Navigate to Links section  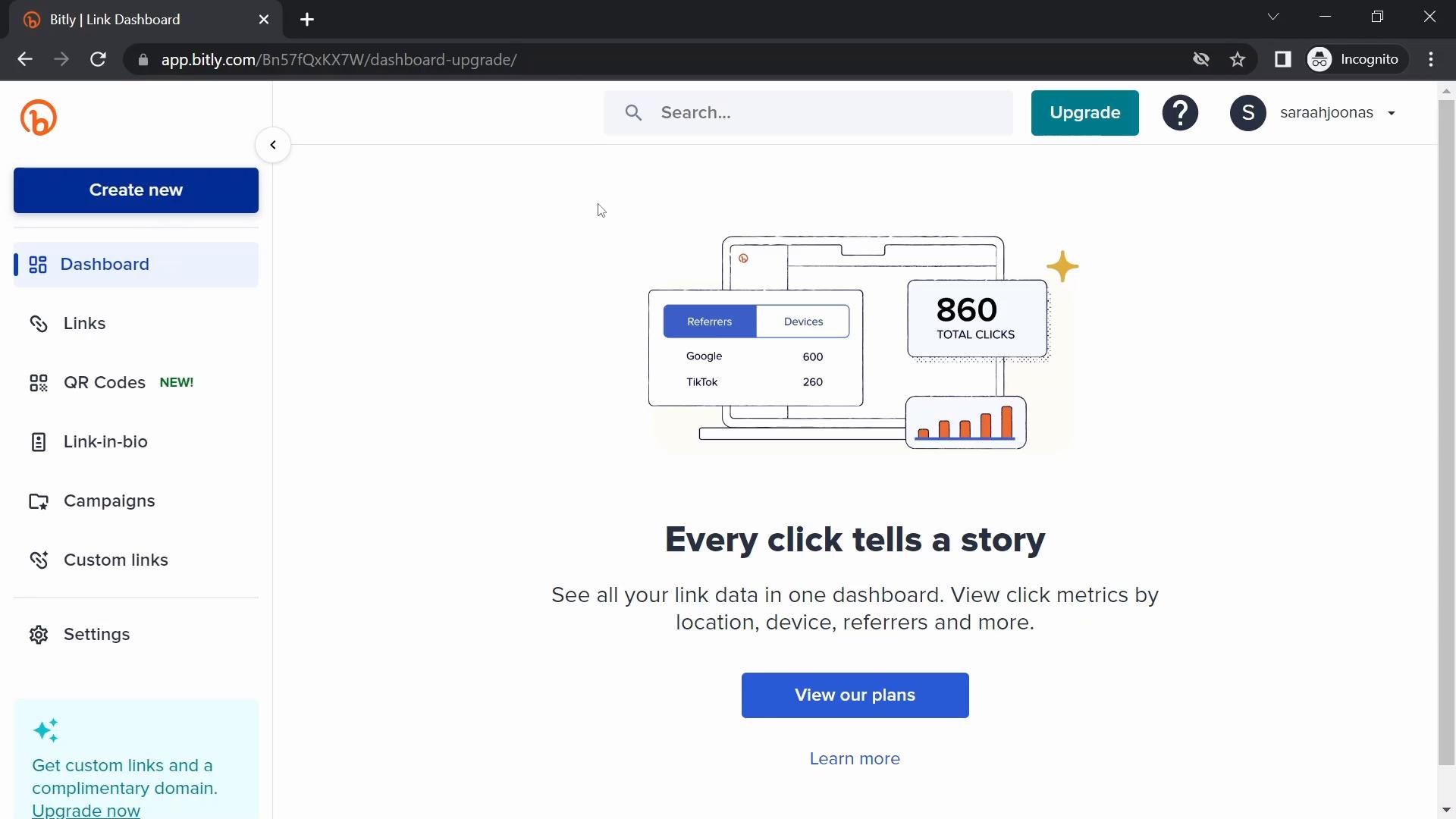(84, 323)
